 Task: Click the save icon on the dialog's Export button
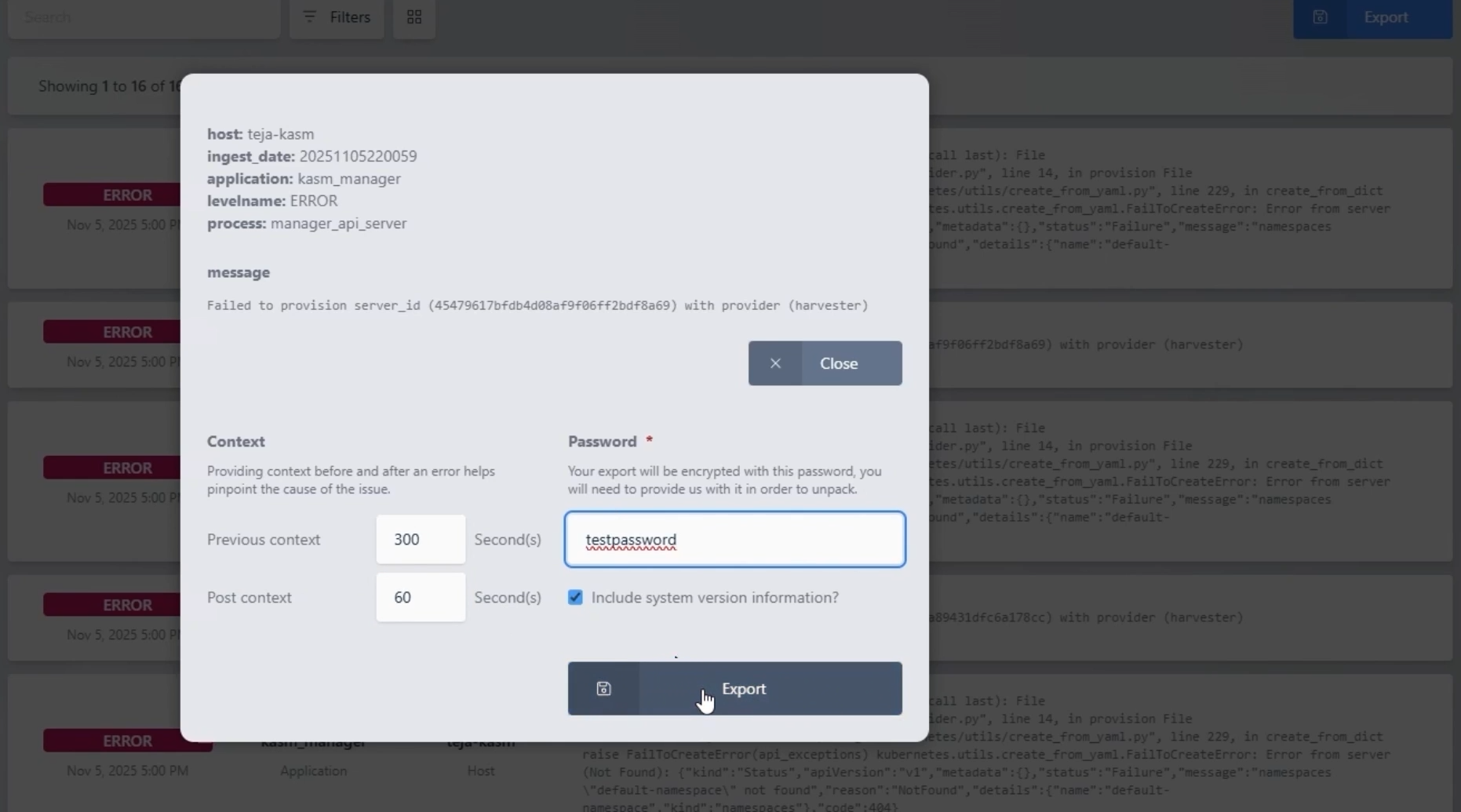[x=603, y=689]
